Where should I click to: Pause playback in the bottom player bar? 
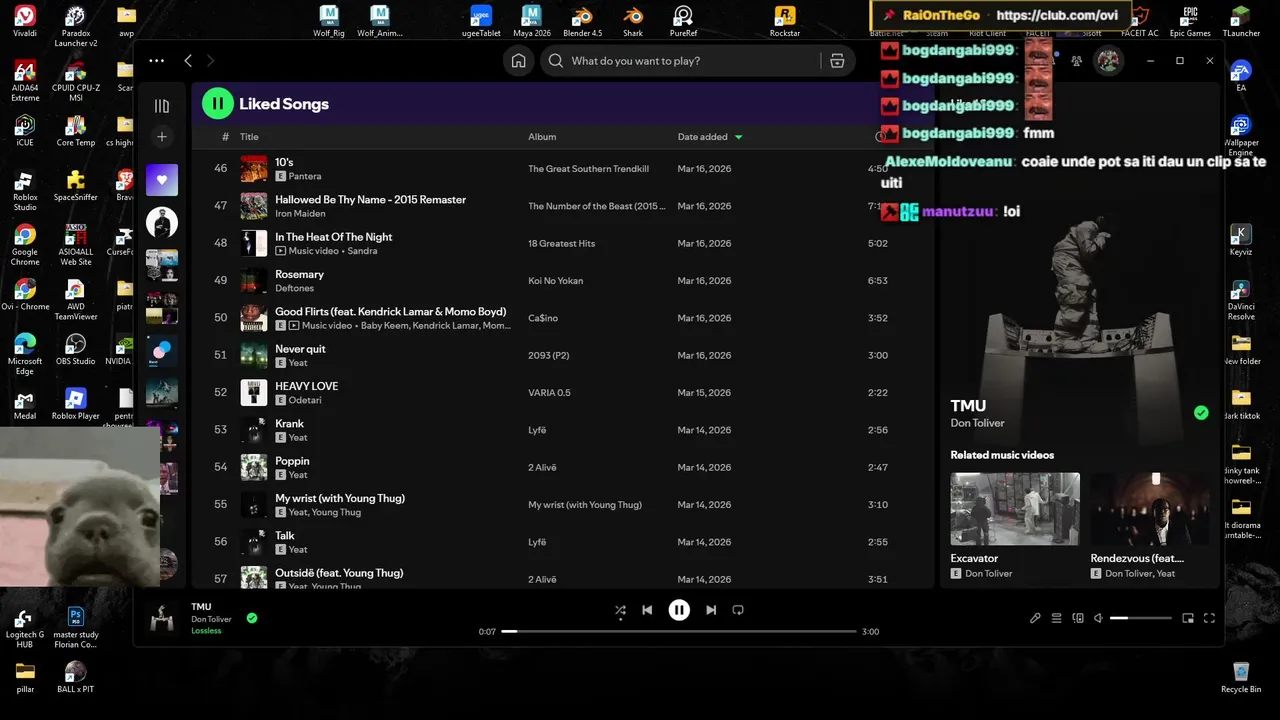point(679,610)
